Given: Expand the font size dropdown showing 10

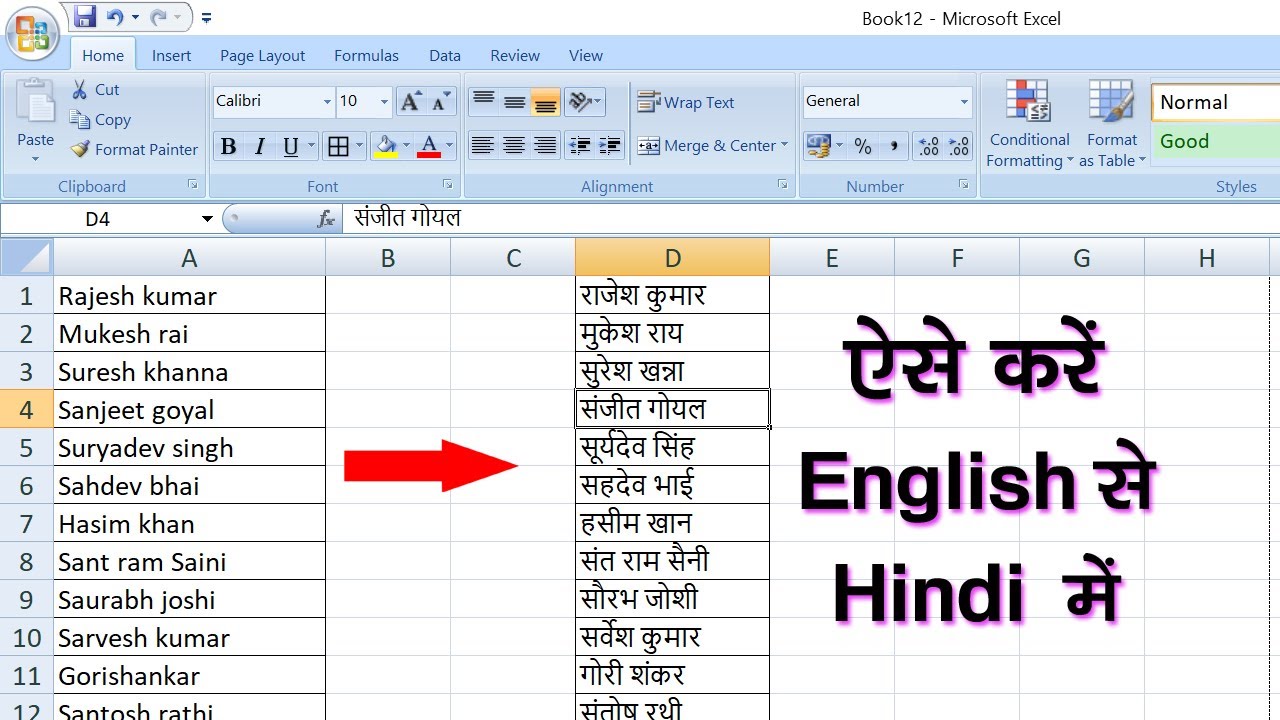Looking at the screenshot, I should click(x=384, y=102).
